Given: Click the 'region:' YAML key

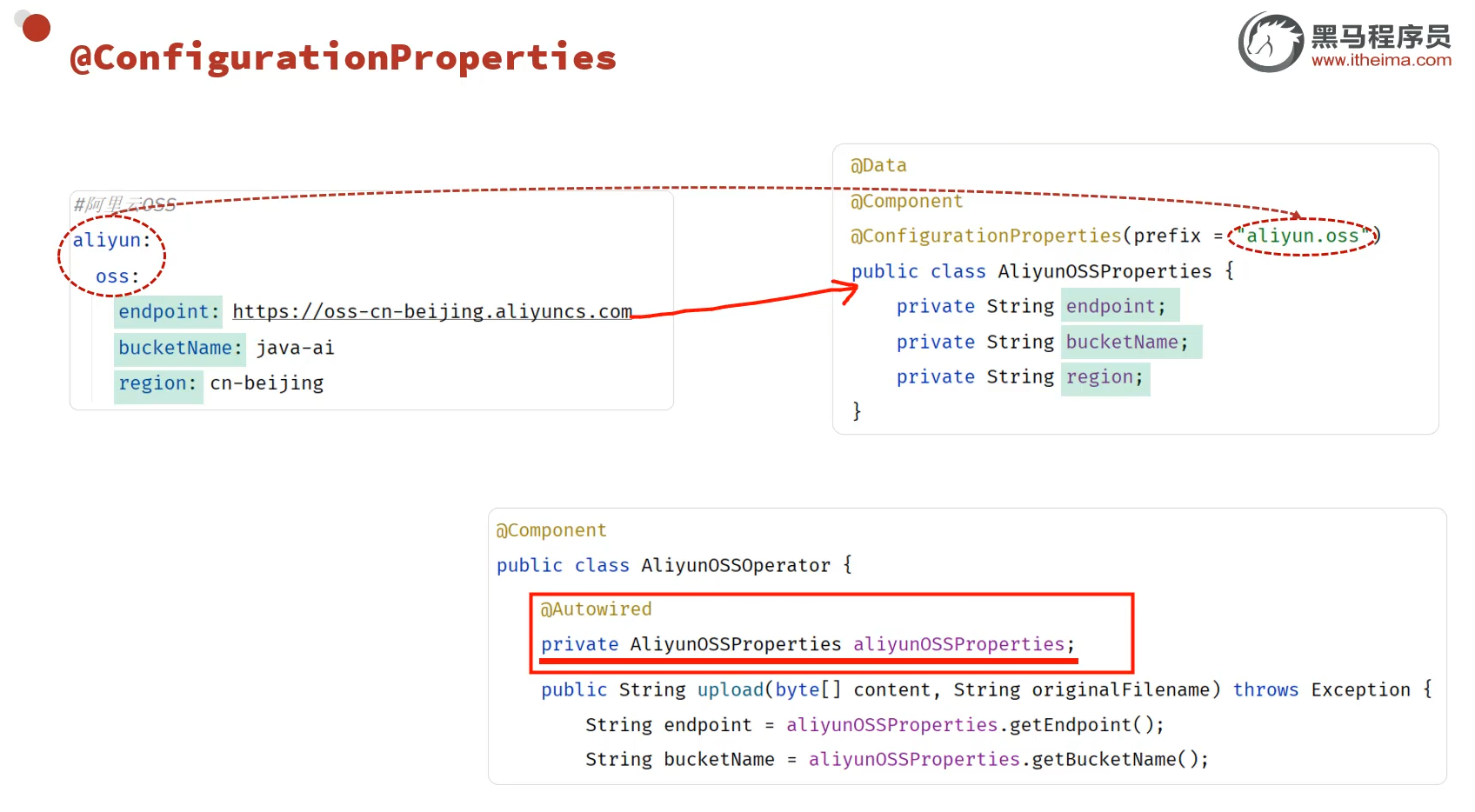Looking at the screenshot, I should tap(158, 383).
